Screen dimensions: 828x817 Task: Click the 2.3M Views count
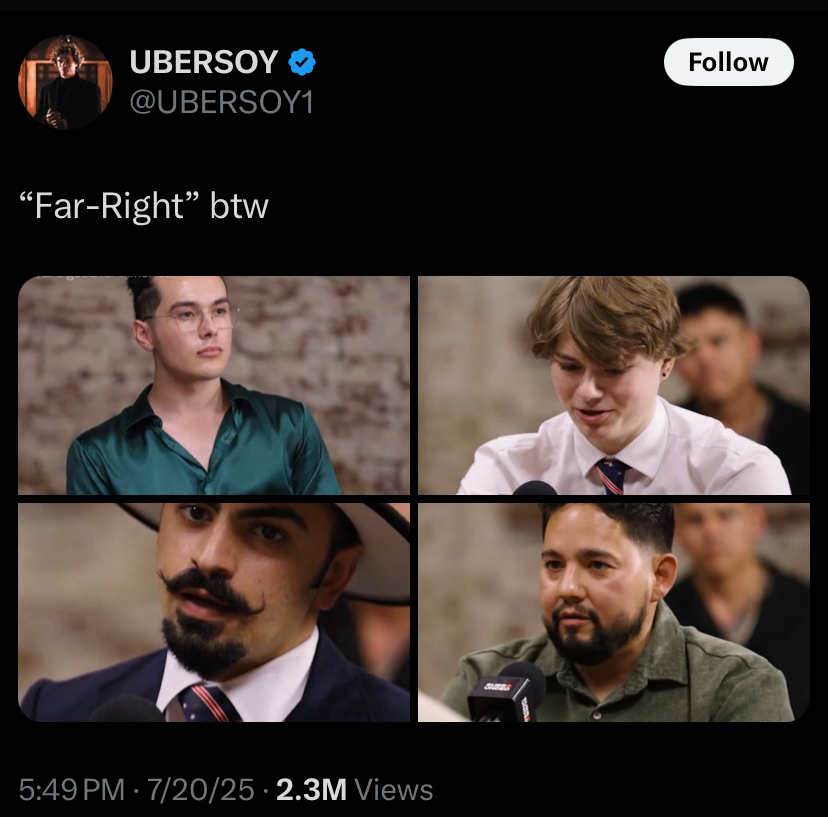coord(354,790)
